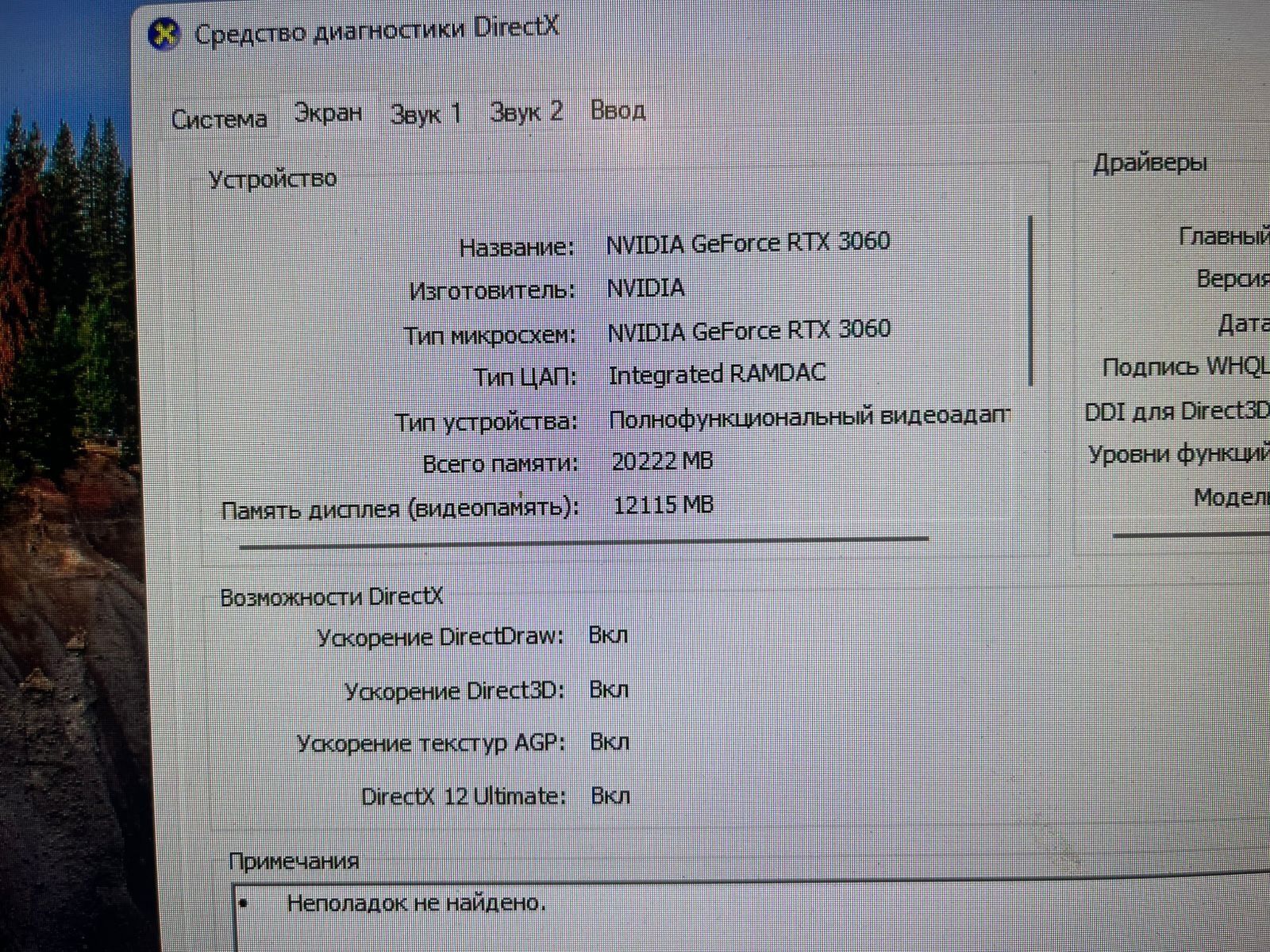Click the Вкл value beside DirectX 12 Ultimate

coord(610,795)
